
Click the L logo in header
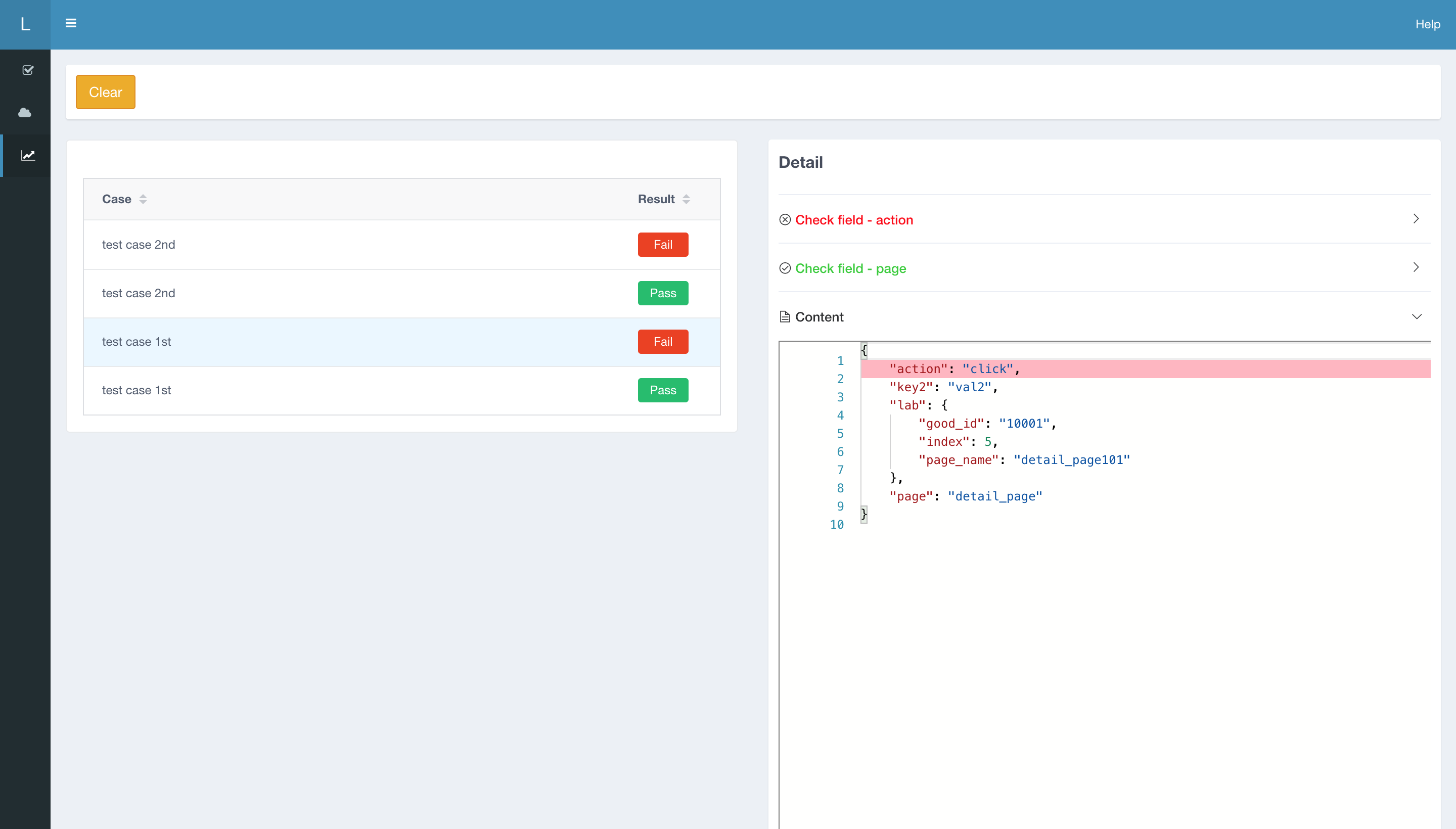pos(25,24)
